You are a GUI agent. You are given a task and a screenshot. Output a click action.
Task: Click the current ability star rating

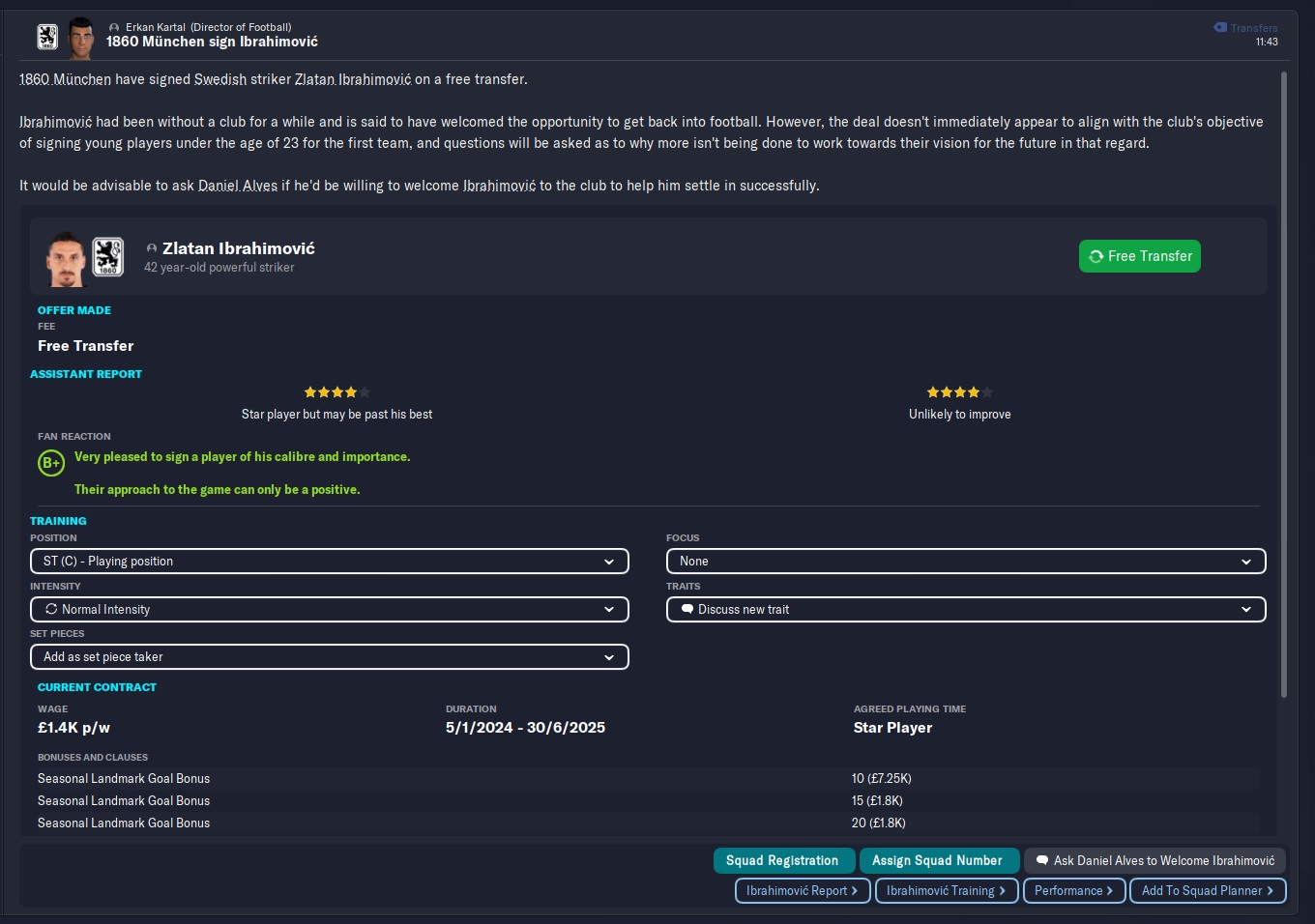pos(336,392)
